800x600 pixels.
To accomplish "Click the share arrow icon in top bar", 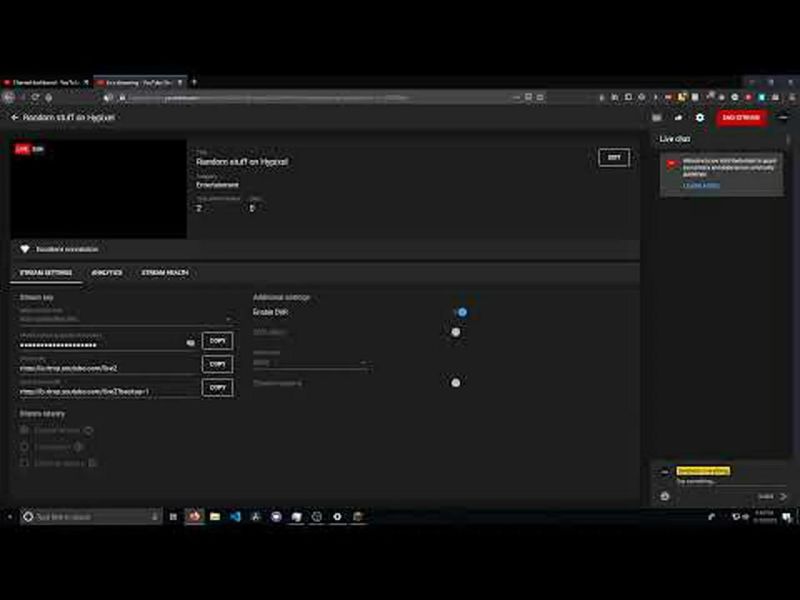I will (678, 117).
